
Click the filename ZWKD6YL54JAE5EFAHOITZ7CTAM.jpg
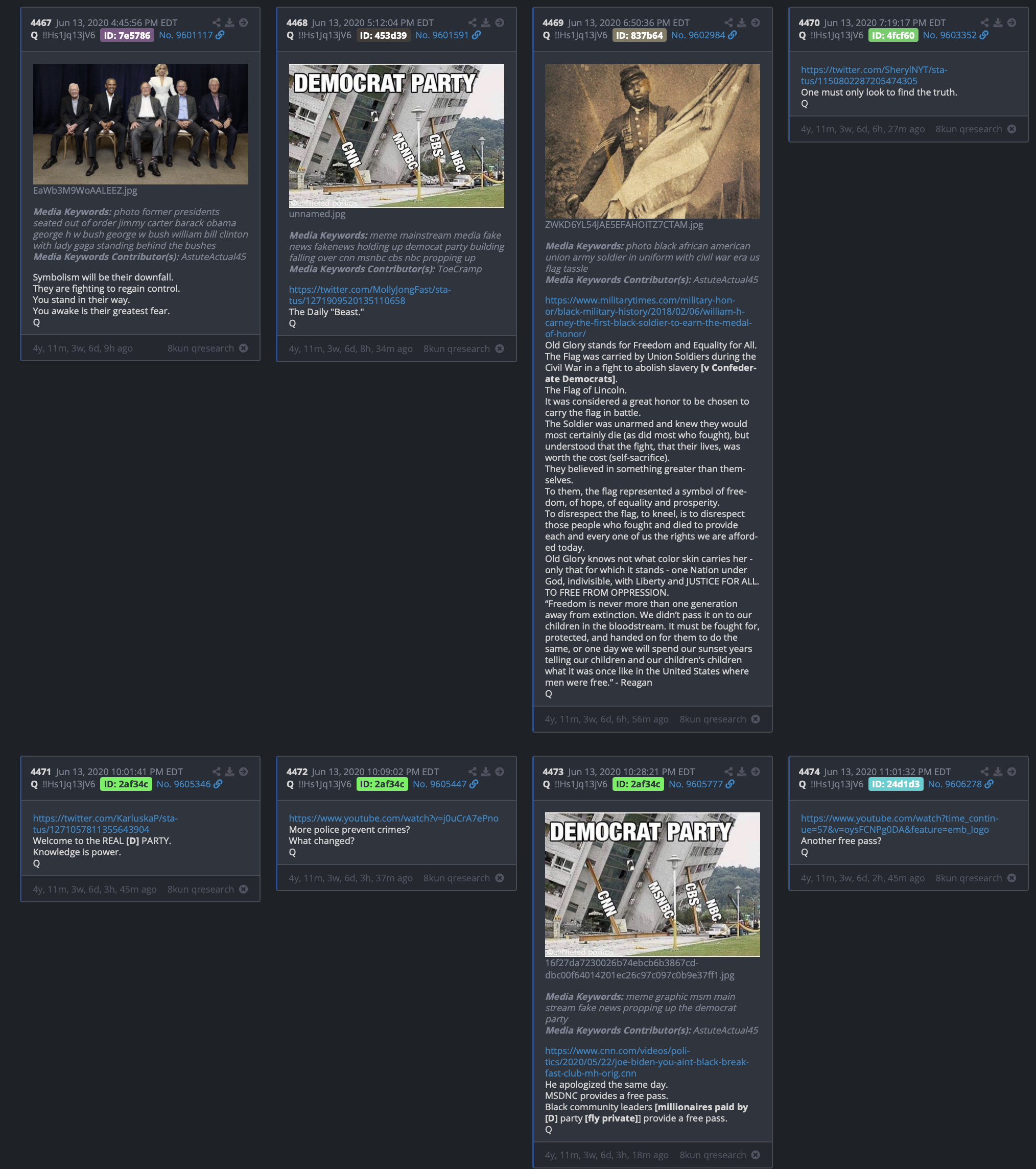tap(624, 225)
